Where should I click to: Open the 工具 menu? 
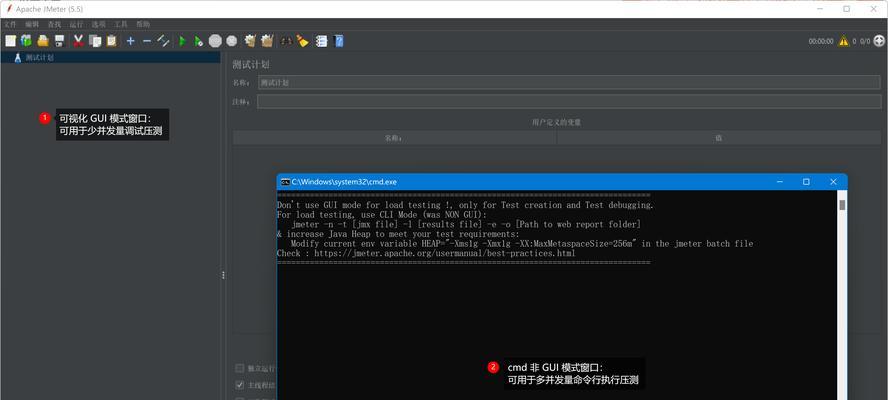tap(121, 24)
